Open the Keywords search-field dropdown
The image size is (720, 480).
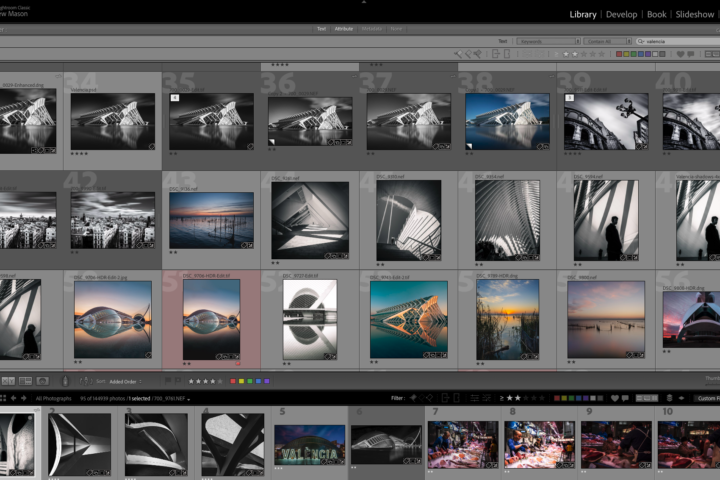pyautogui.click(x=548, y=41)
